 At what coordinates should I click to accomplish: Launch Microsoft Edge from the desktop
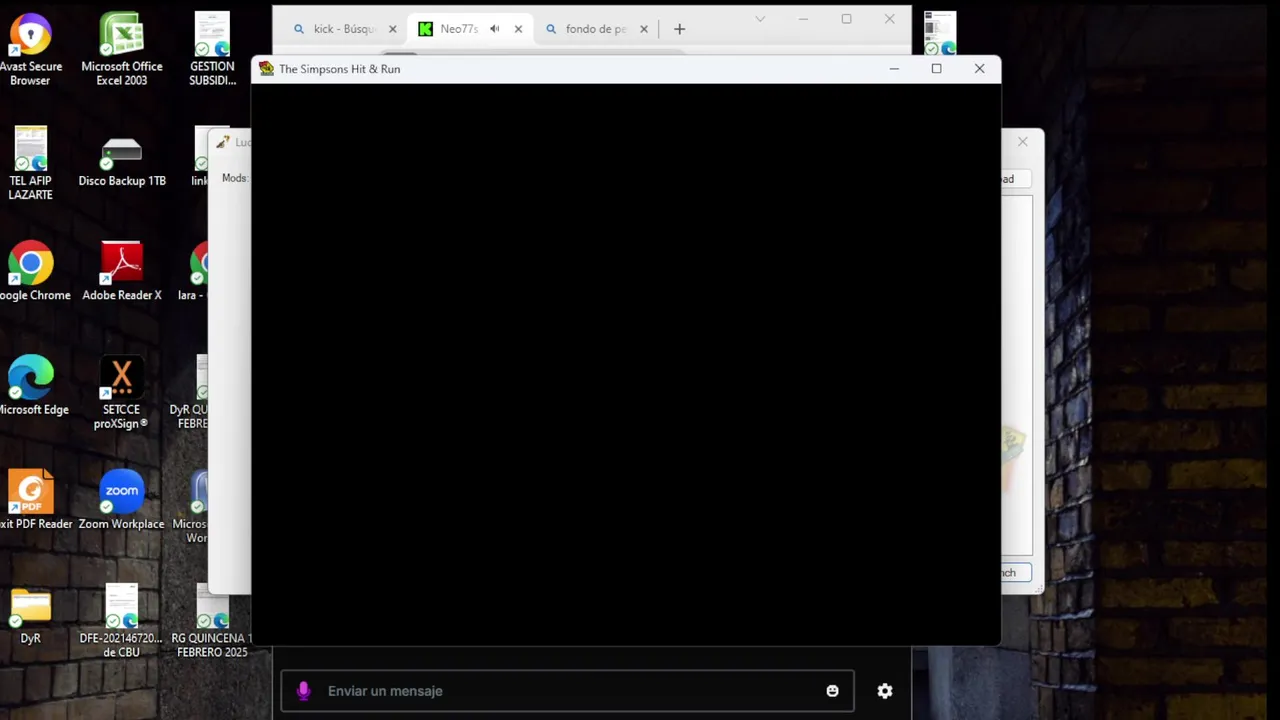31,385
